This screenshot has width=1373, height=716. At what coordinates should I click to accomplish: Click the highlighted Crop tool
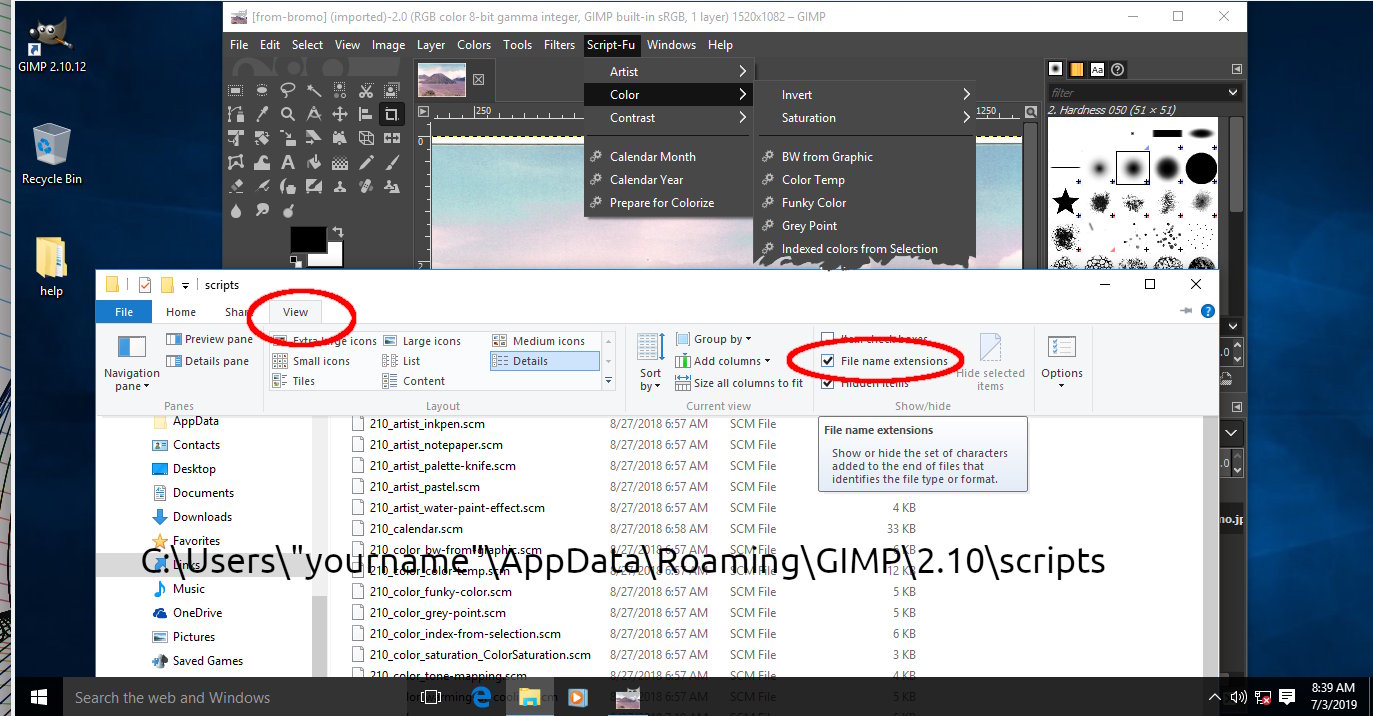click(392, 114)
